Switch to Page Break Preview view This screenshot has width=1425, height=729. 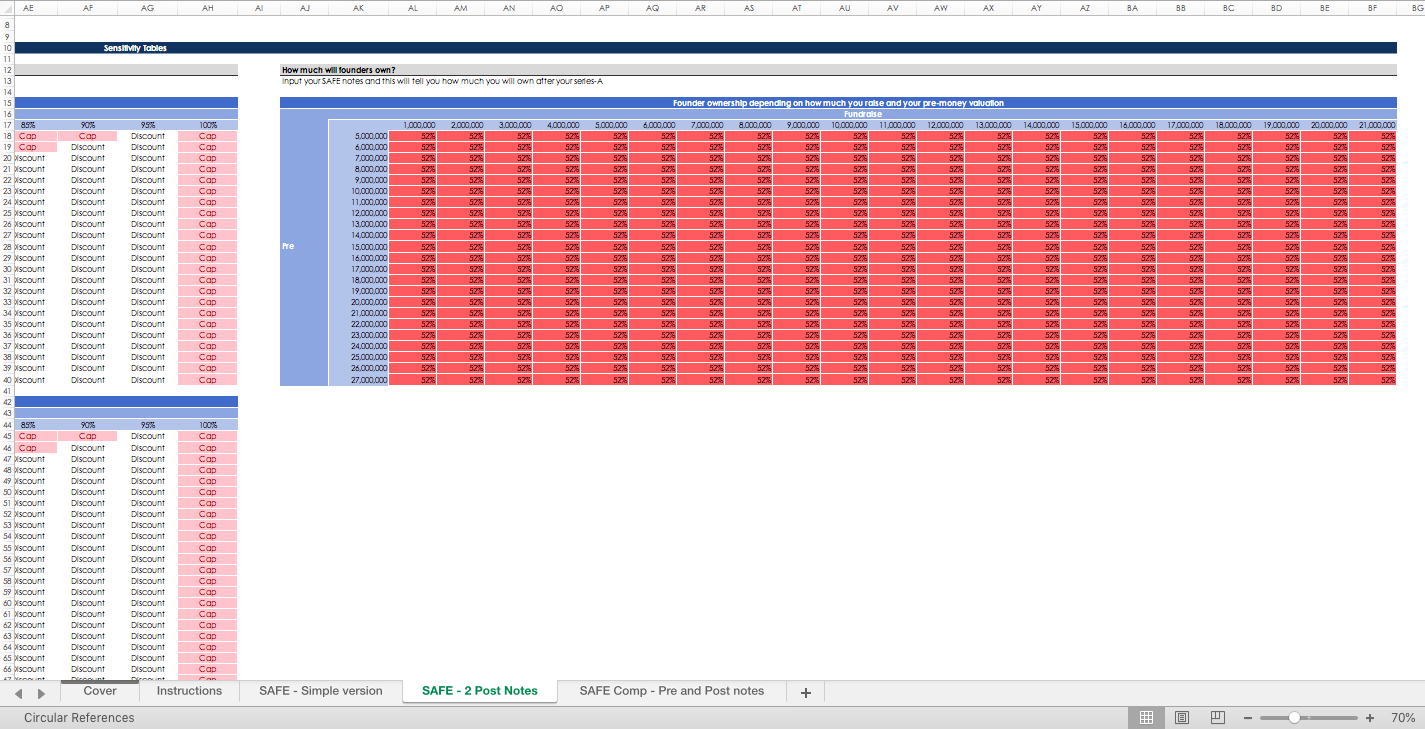1217,717
